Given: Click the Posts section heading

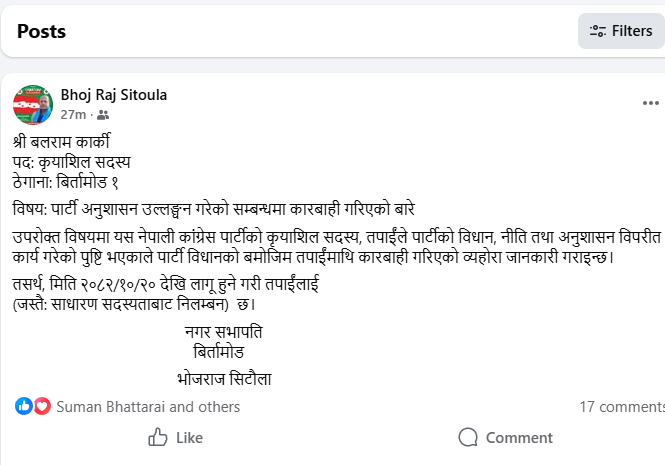Looking at the screenshot, I should (x=42, y=31).
